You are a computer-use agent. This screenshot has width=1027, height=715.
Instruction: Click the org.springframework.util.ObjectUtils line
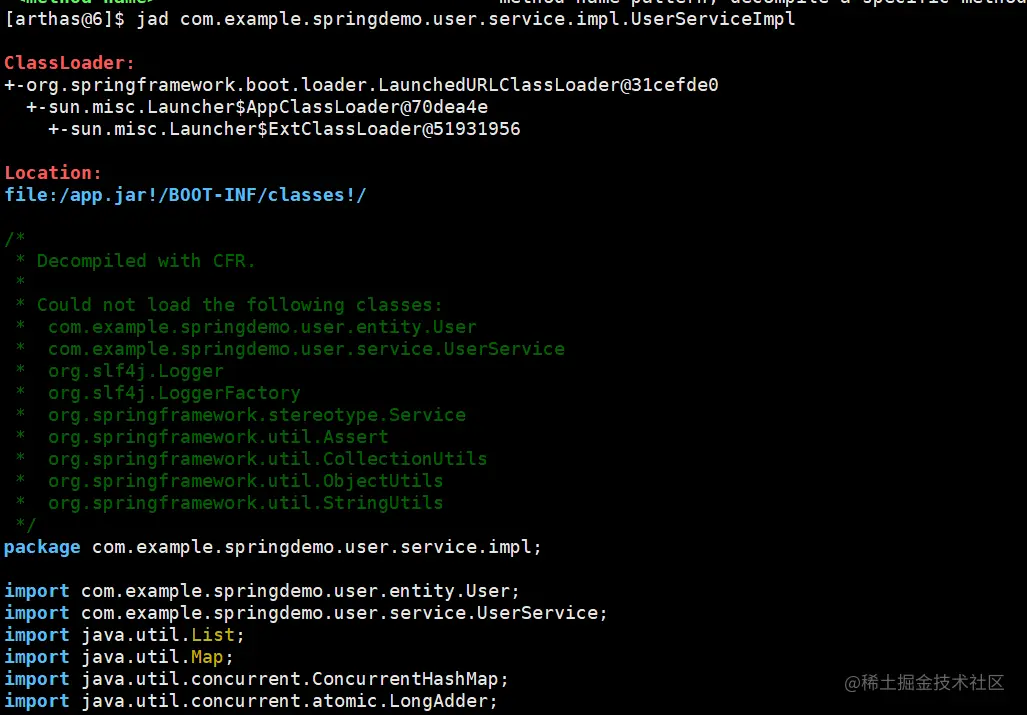(229, 481)
